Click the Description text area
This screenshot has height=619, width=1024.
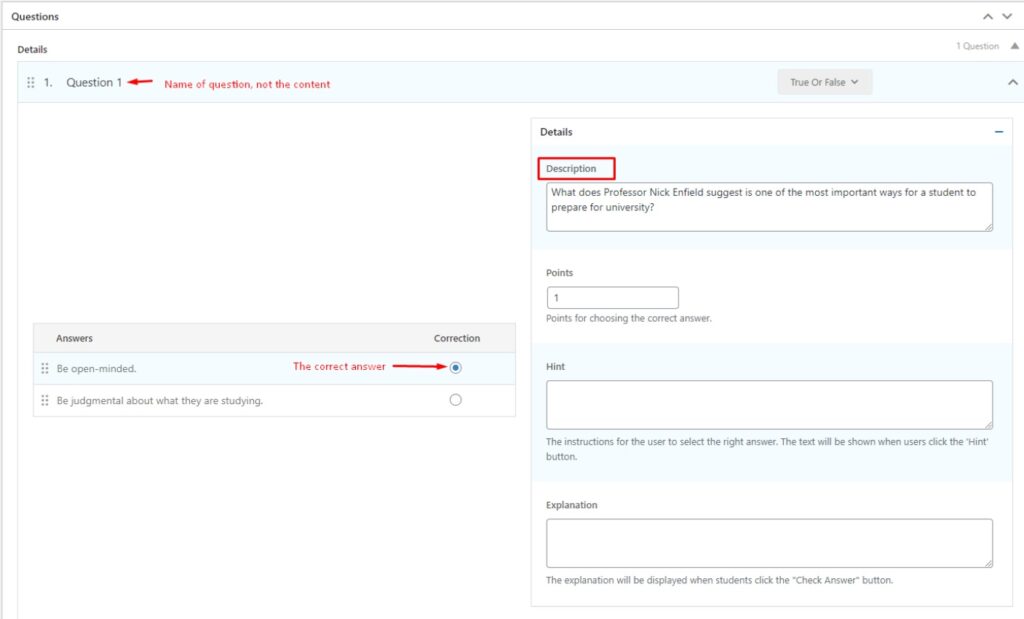(768, 206)
